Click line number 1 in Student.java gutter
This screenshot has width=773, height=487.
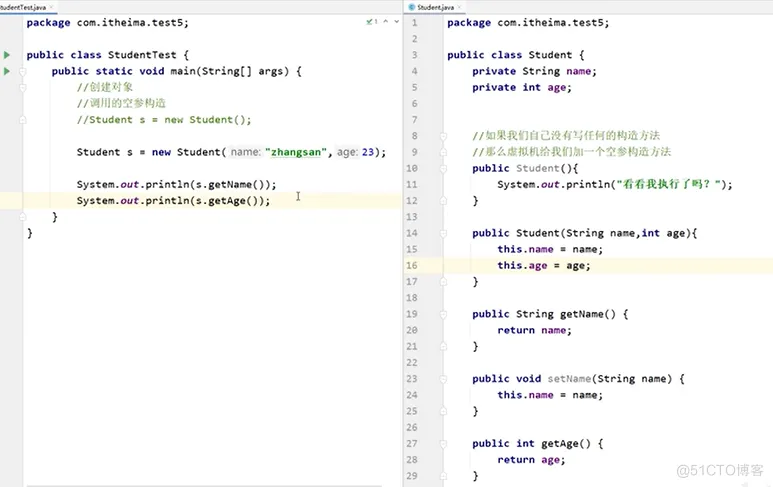pyautogui.click(x=414, y=23)
